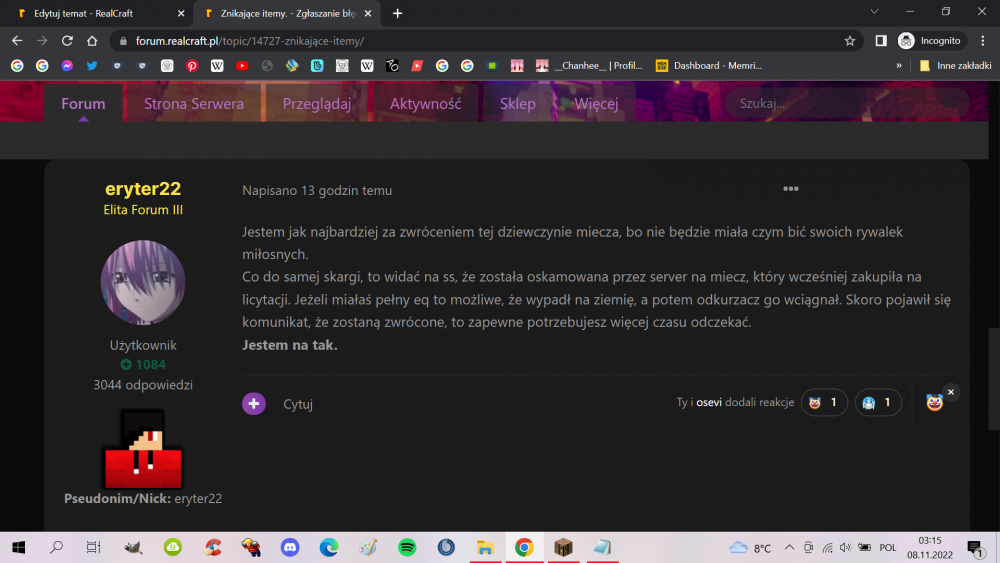Bookmark this page with the star icon
Viewport: 1000px width, 563px height.
849,41
